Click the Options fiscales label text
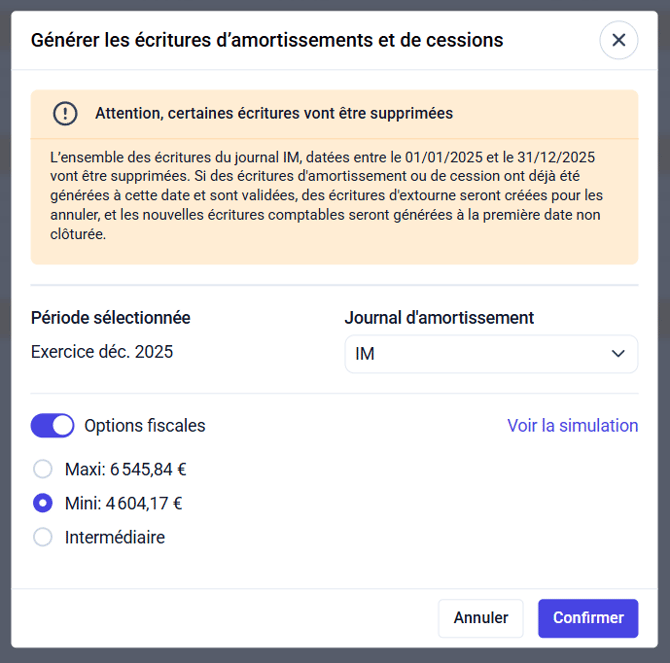The width and height of the screenshot is (670, 663). coord(145,426)
